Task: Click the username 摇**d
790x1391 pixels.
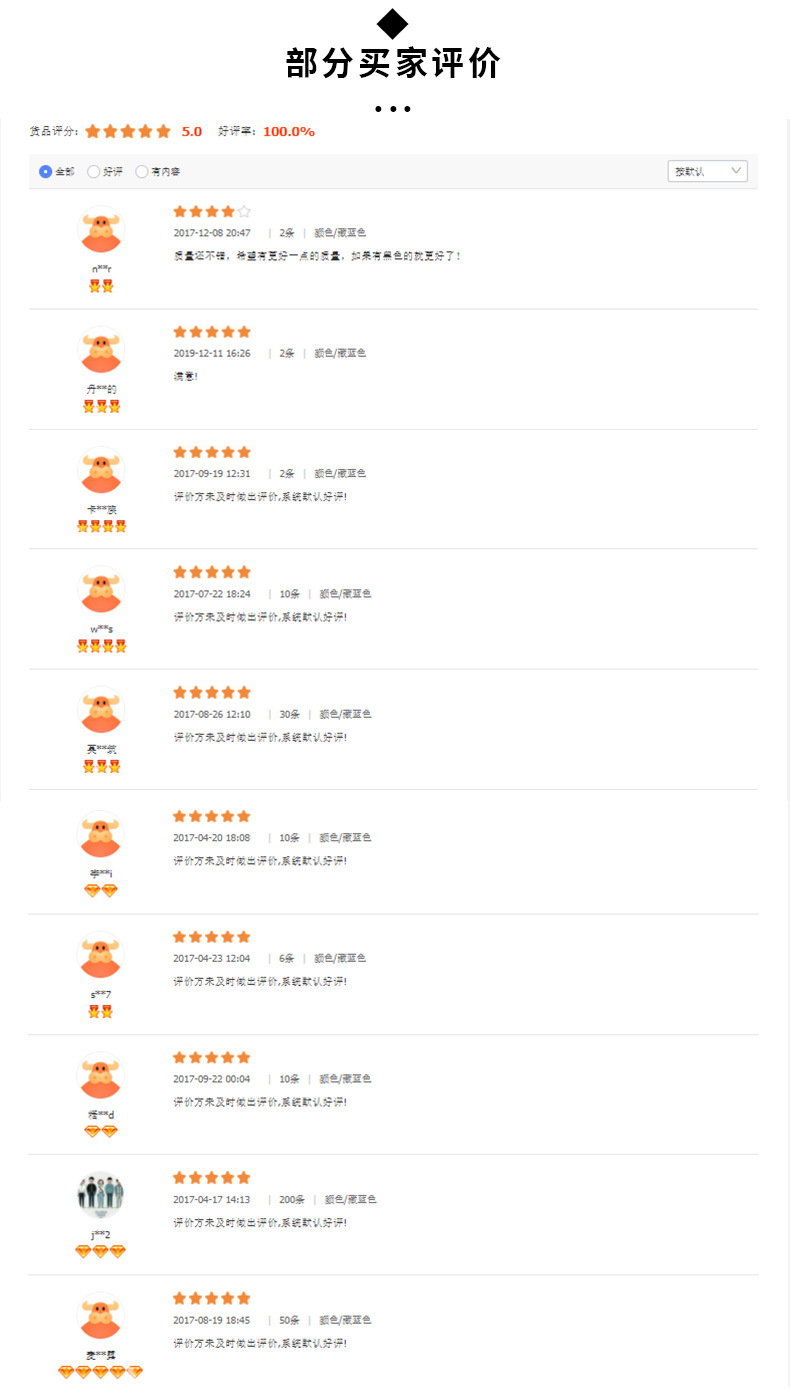Action: pos(101,1114)
